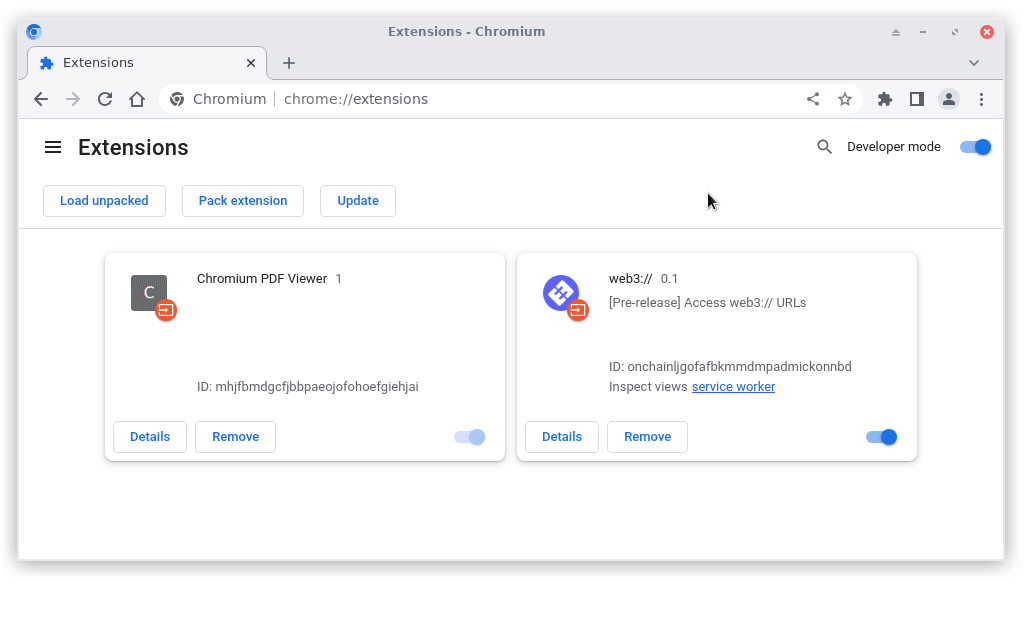
Task: Open Details for web3://
Action: (562, 437)
